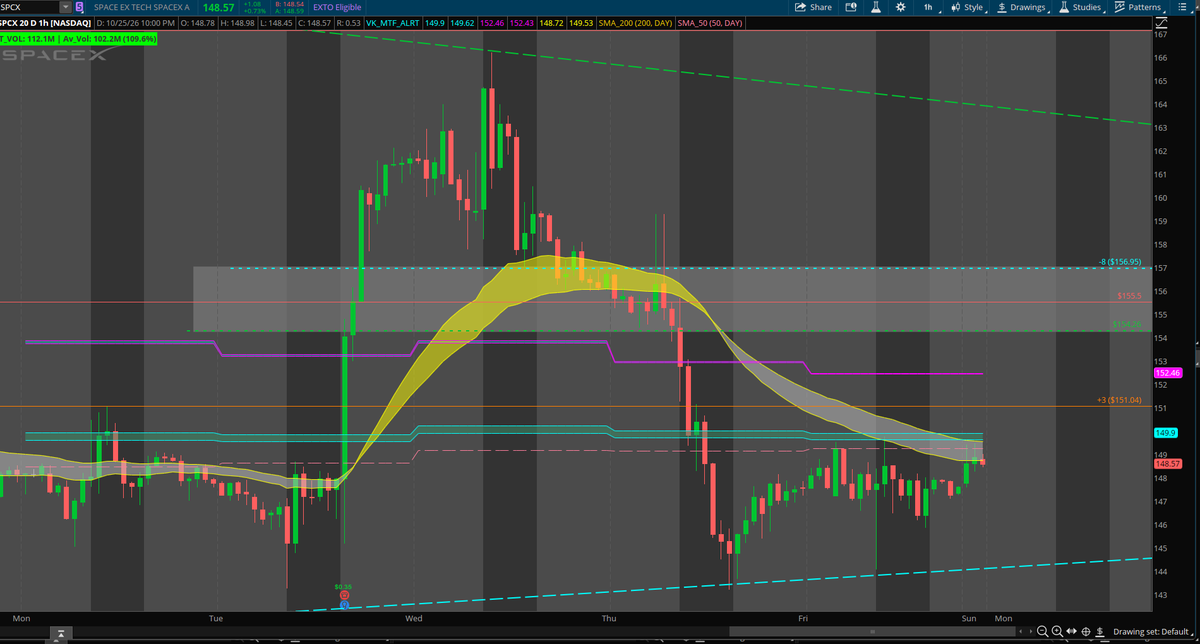Click the T_VOL Av_Vol green label
This screenshot has height=644, width=1200.
tap(79, 38)
